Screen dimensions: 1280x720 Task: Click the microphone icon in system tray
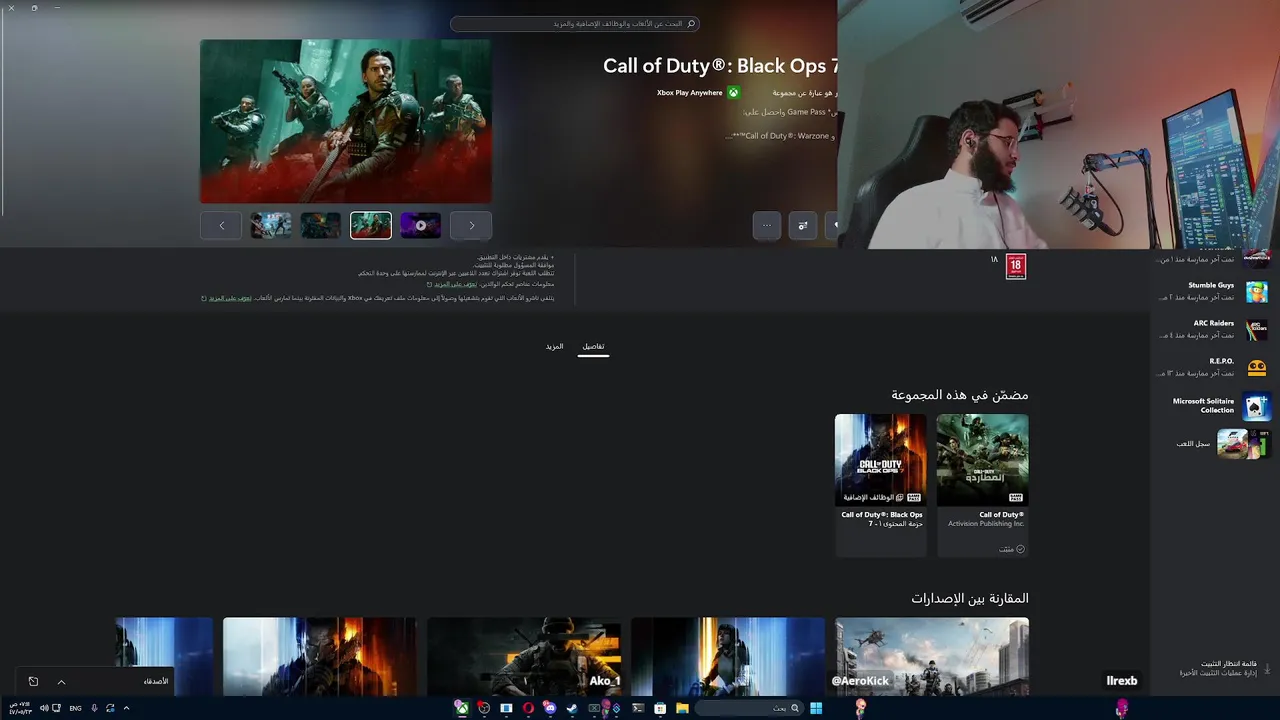click(x=94, y=708)
